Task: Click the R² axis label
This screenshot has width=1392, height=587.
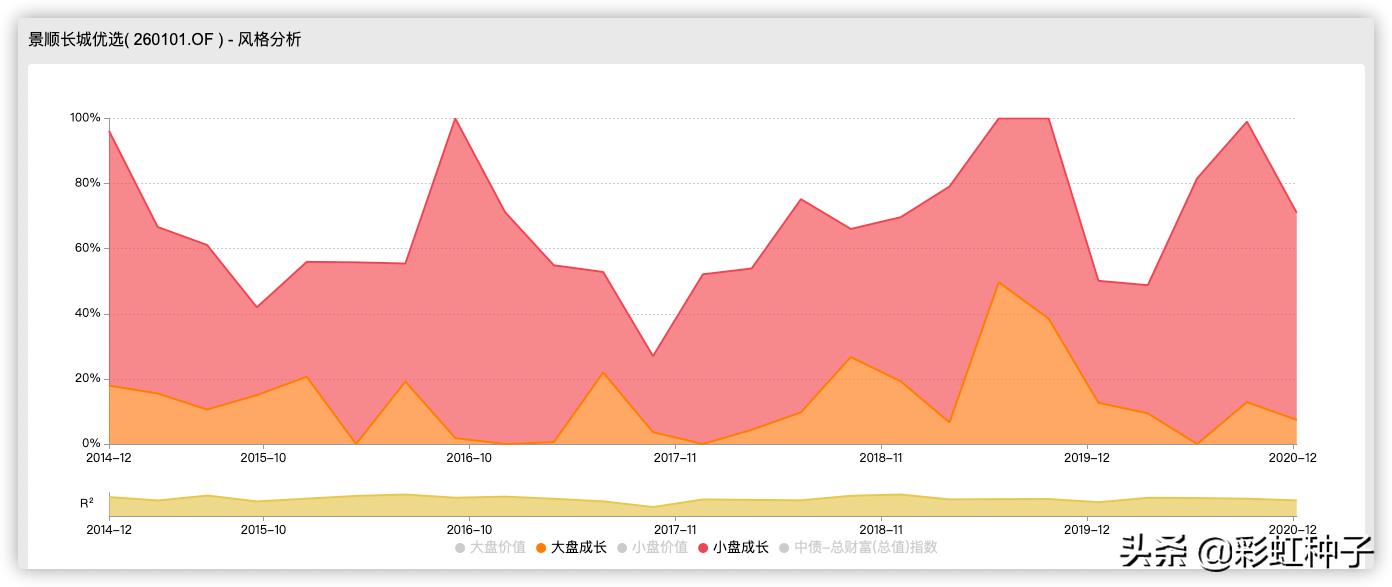Action: (87, 503)
